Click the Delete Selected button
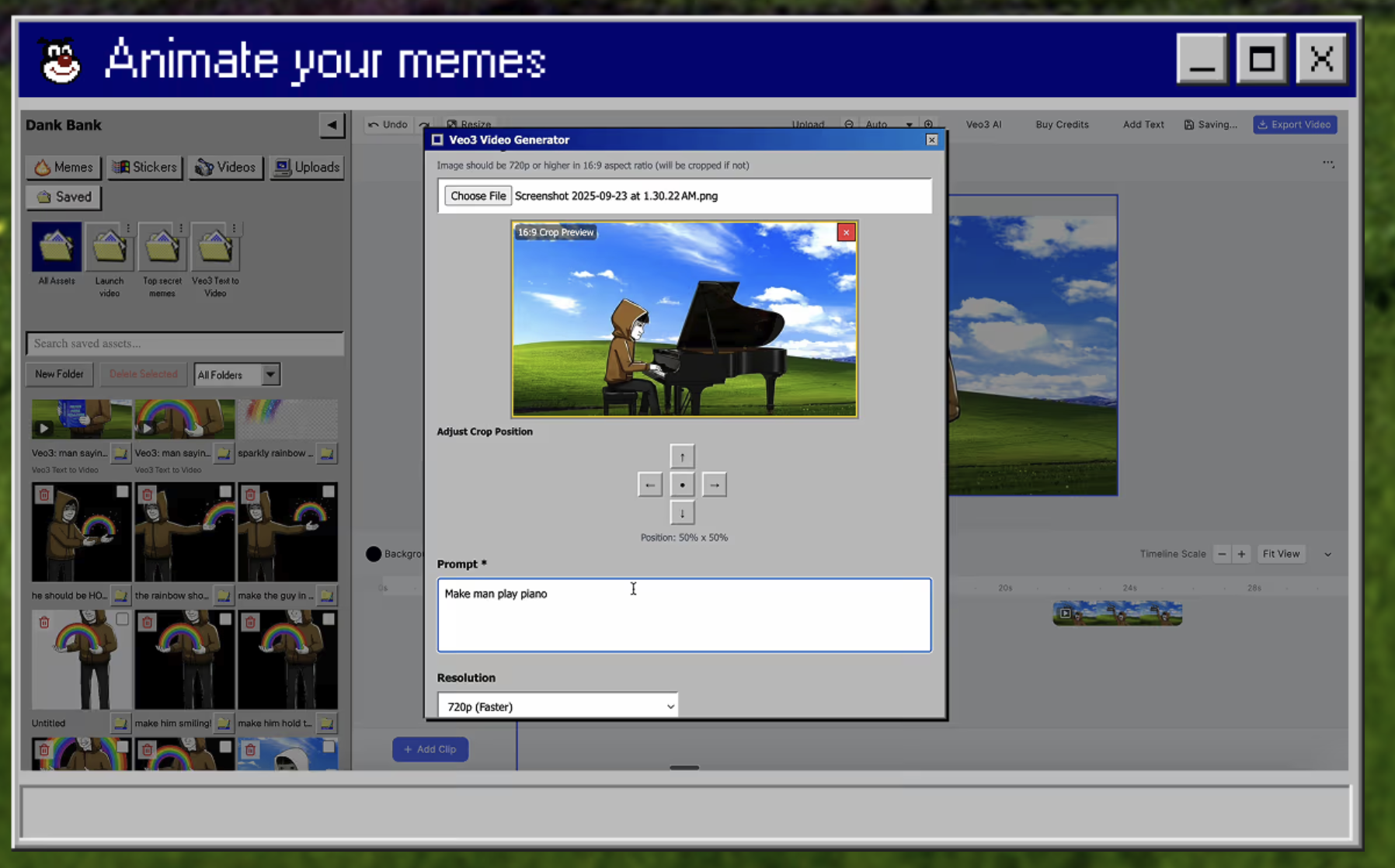 pyautogui.click(x=143, y=374)
